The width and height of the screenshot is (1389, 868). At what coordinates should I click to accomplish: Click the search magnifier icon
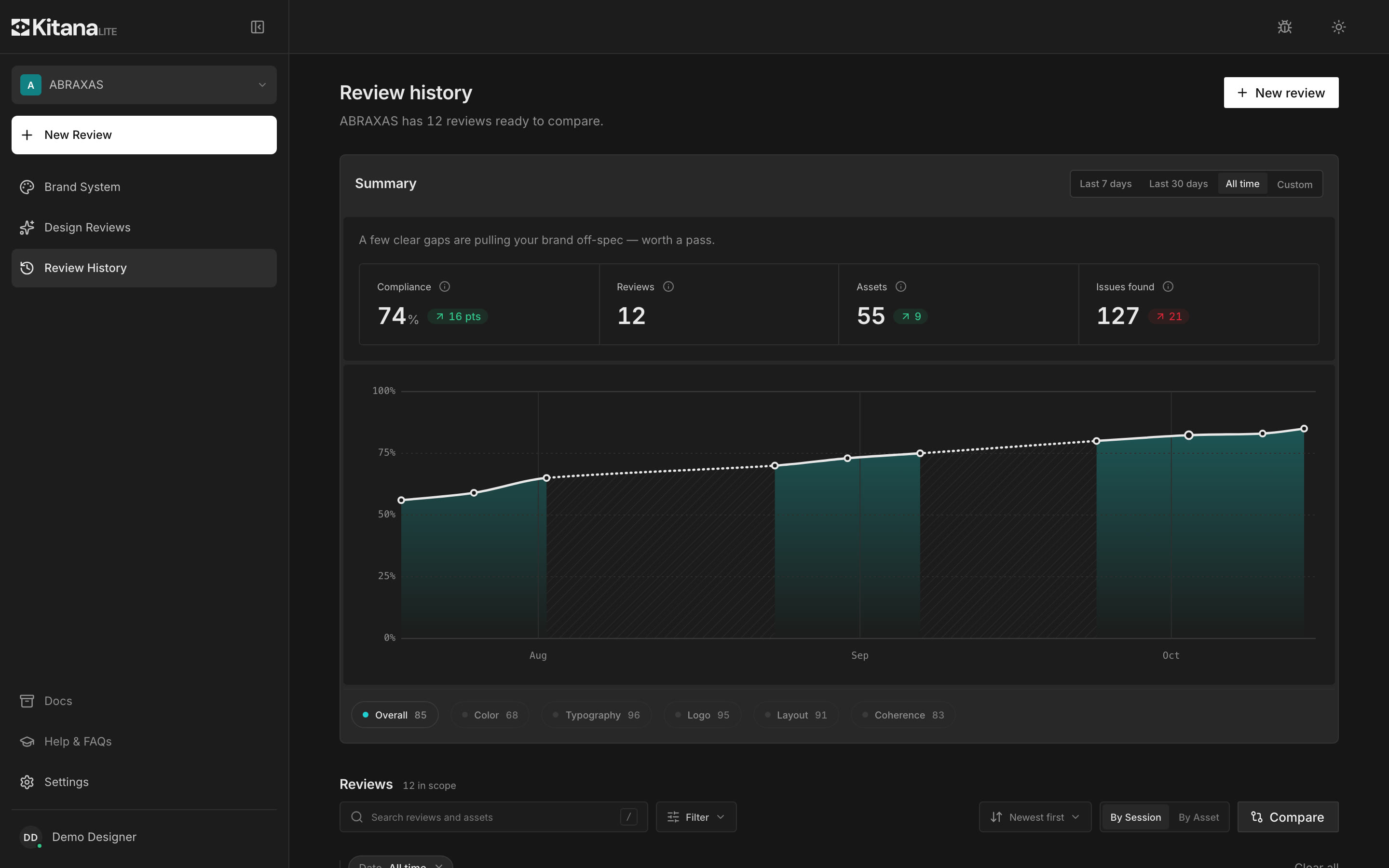(357, 817)
